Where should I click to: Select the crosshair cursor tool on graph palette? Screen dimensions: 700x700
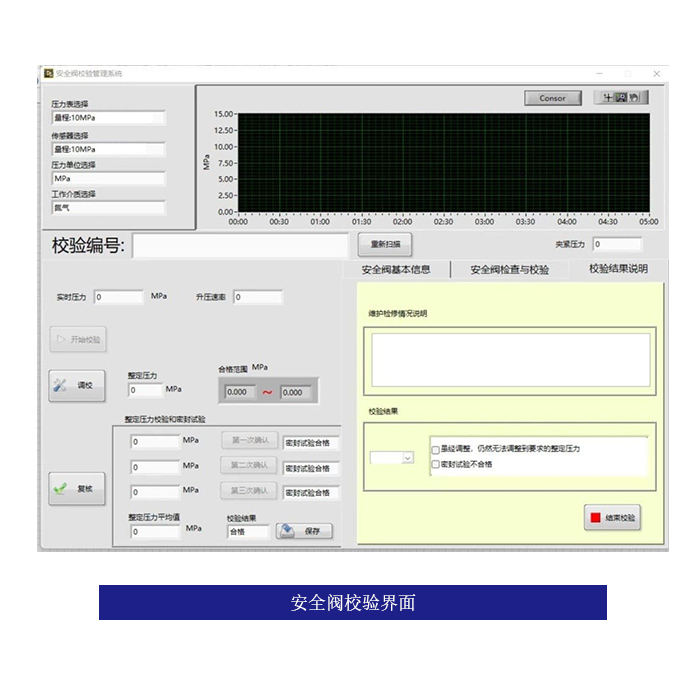click(x=606, y=98)
